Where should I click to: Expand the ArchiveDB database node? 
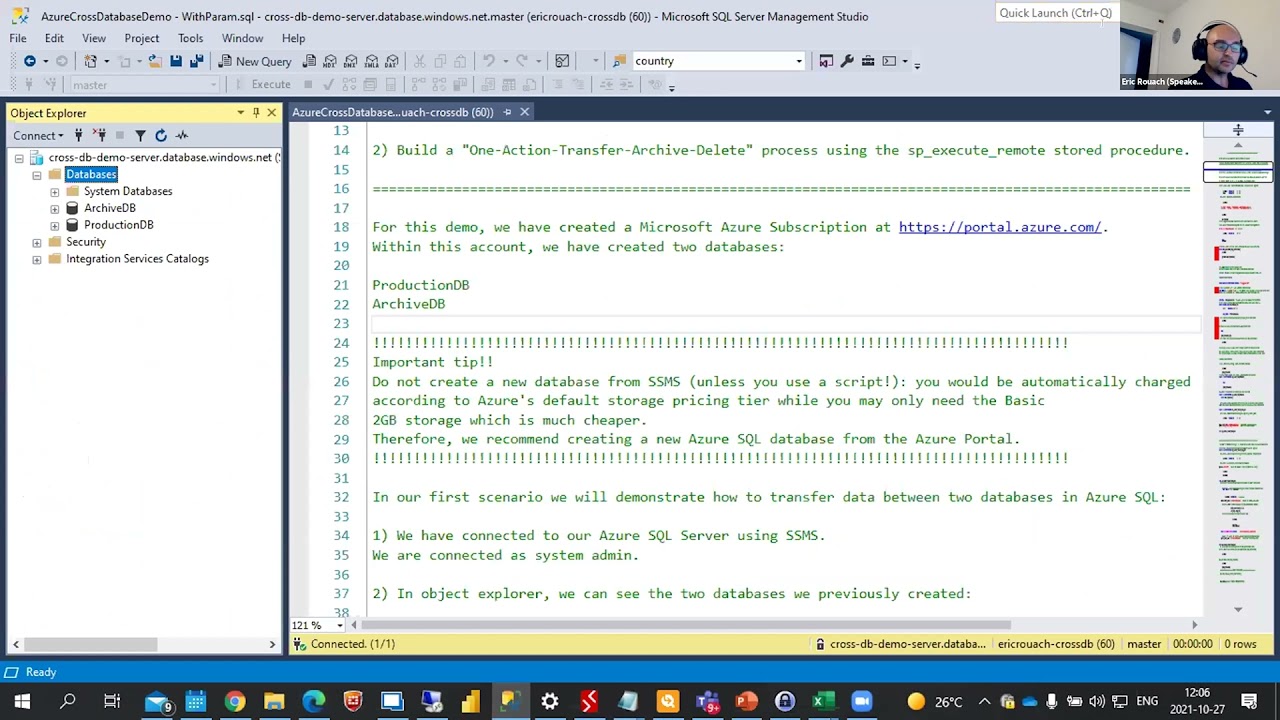click(x=55, y=208)
